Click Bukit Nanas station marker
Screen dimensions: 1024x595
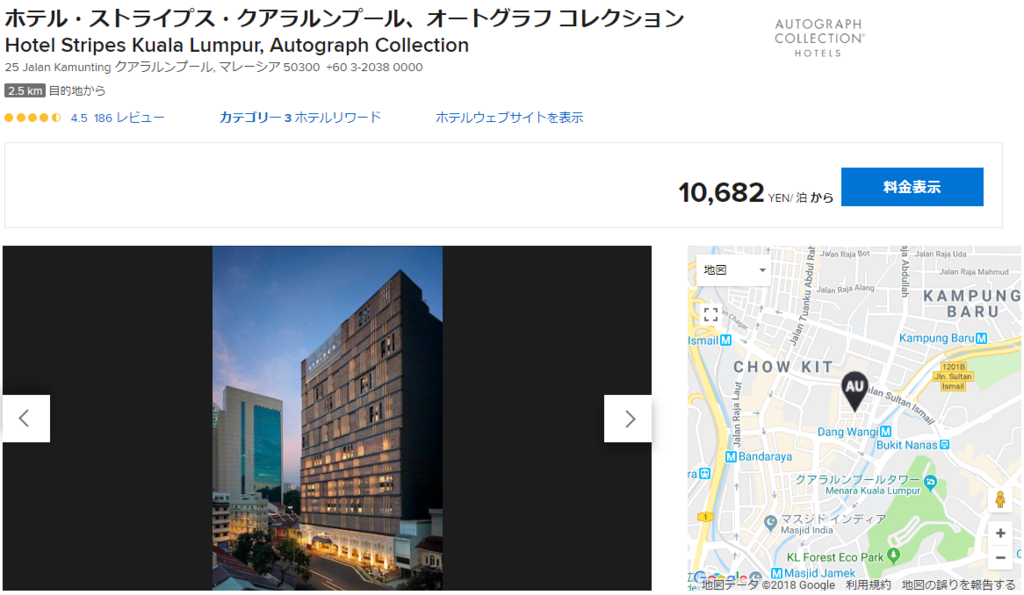(944, 445)
